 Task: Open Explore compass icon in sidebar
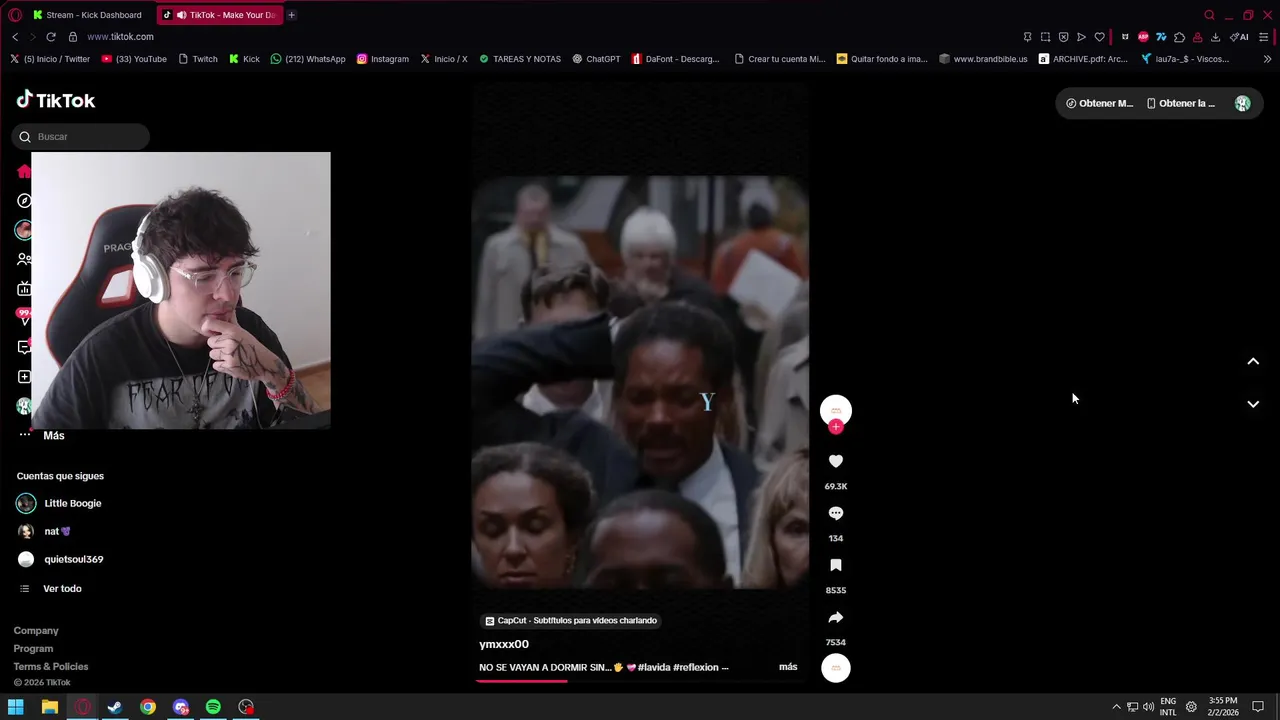click(x=24, y=201)
